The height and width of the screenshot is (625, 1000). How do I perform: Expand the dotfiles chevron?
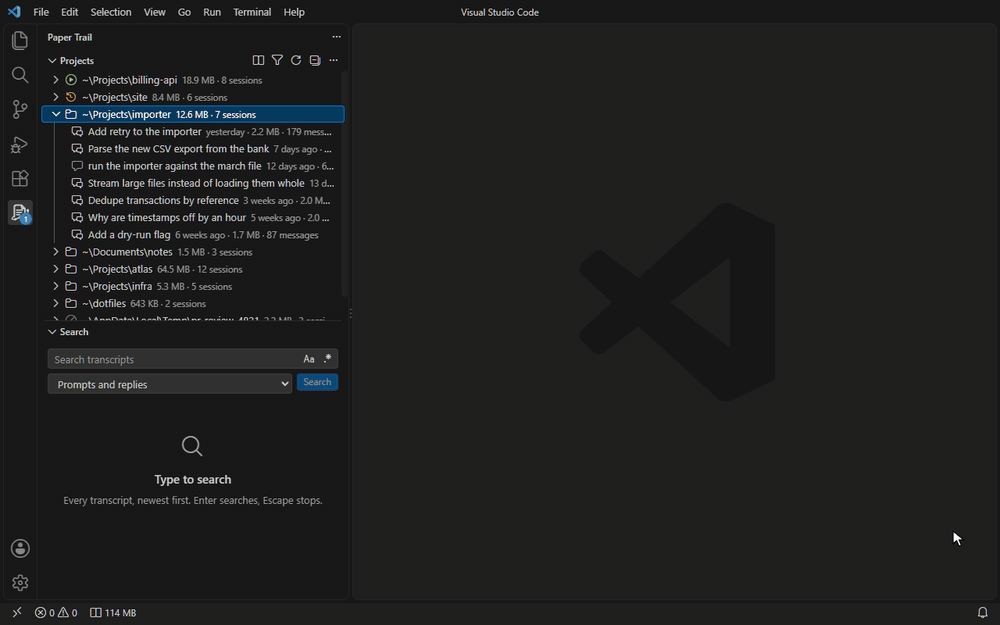(56, 304)
